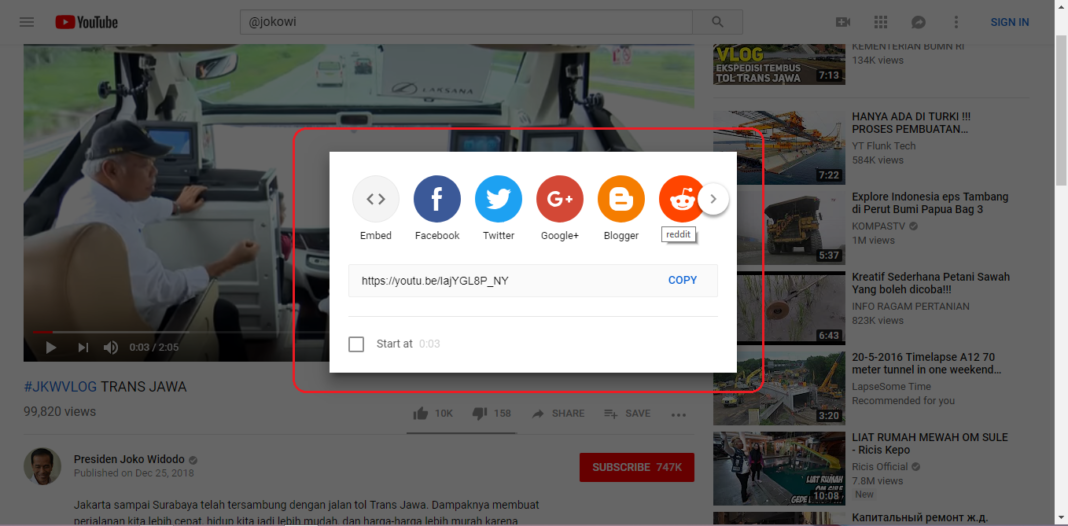This screenshot has height=526, width=1068.
Task: Click SAVE to add to playlist
Action: pos(627,414)
